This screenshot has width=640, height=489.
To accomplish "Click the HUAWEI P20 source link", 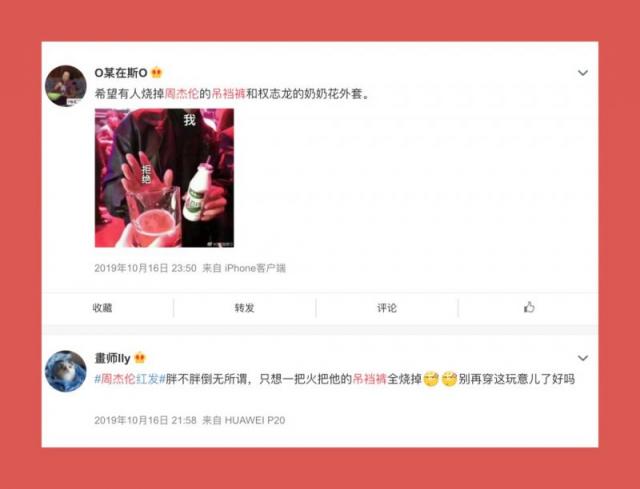I will pyautogui.click(x=255, y=420).
